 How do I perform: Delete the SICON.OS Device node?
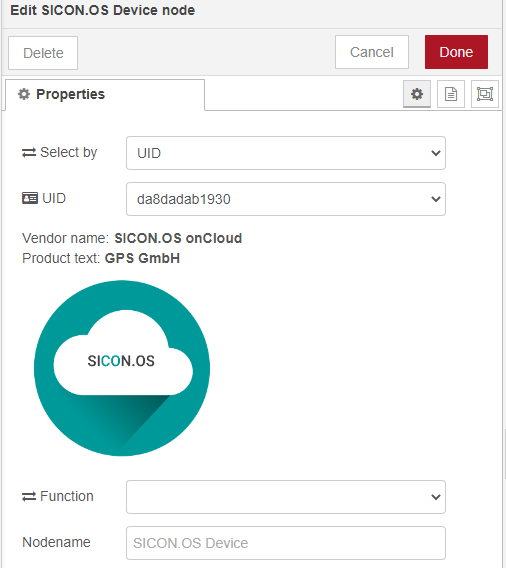[43, 53]
